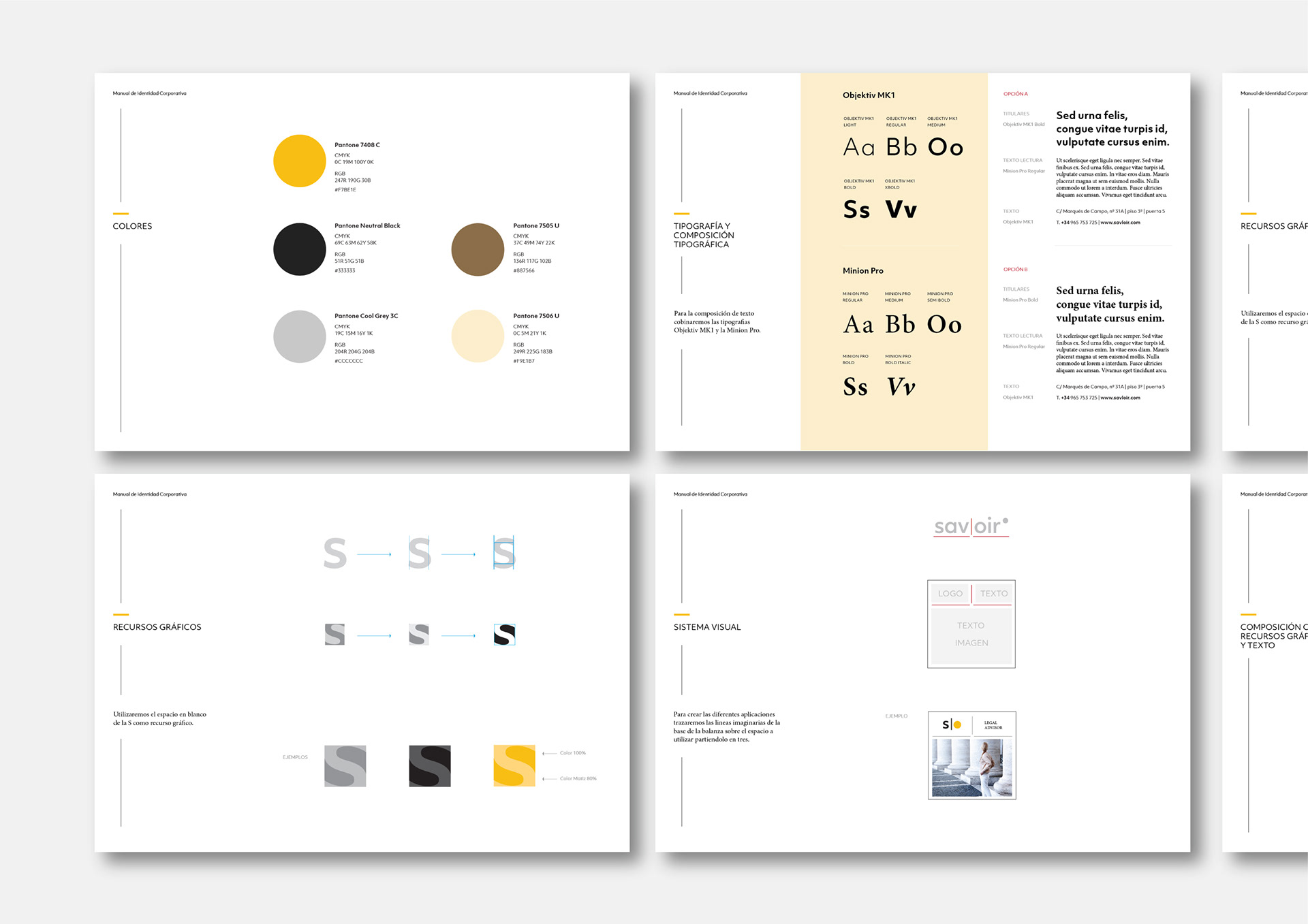Select the cream Pantone 7506 U circle
Image resolution: width=1308 pixels, height=924 pixels.
478,336
